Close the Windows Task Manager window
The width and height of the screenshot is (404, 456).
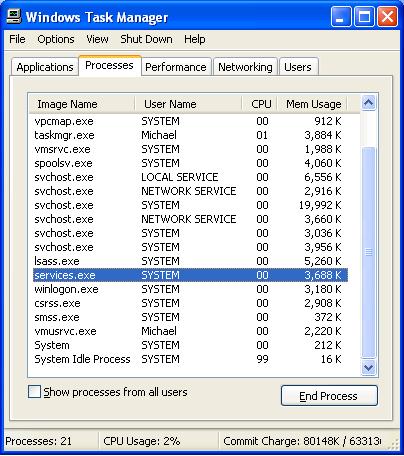[x=387, y=17]
